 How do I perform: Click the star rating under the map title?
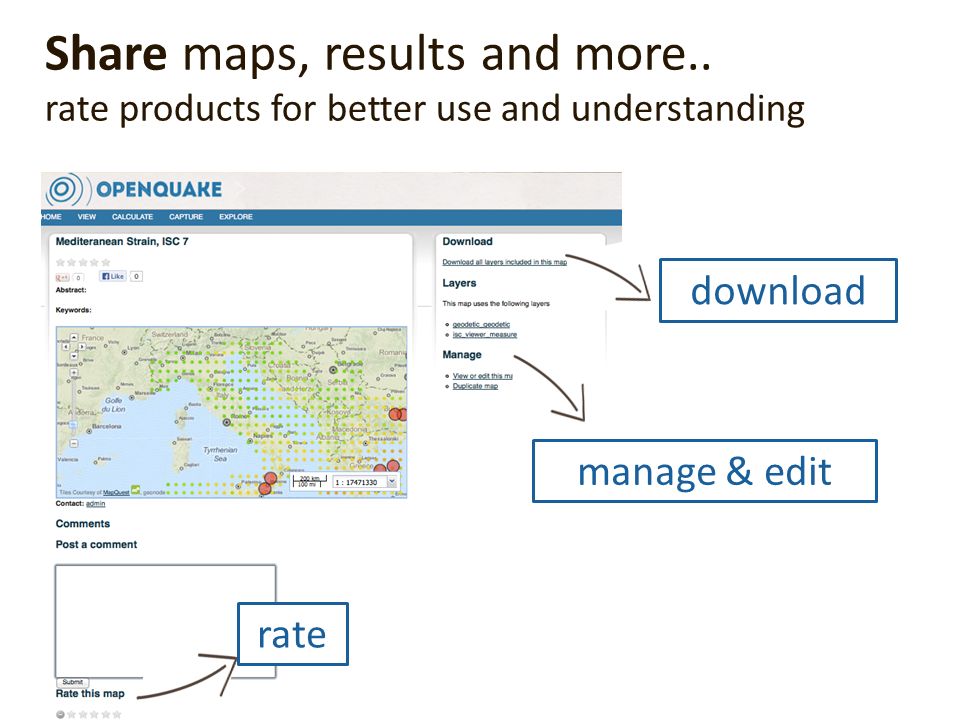(83, 263)
